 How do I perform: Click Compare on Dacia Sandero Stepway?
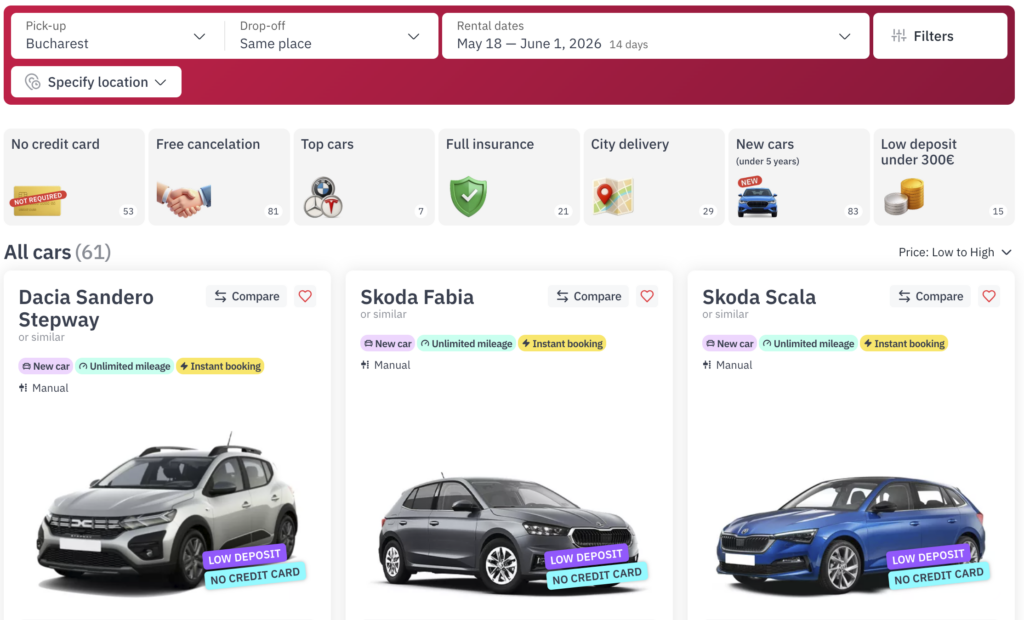(x=246, y=296)
